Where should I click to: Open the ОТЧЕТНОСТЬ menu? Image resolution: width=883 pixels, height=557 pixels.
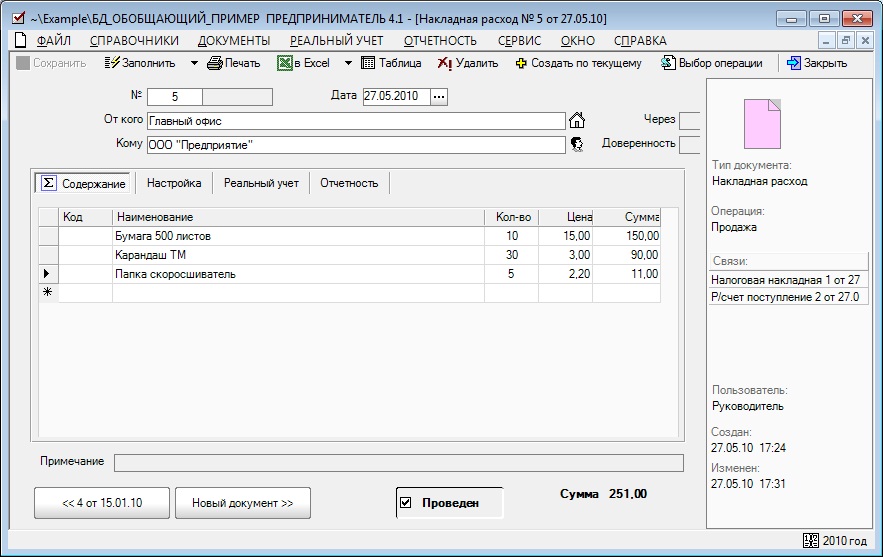coord(440,40)
